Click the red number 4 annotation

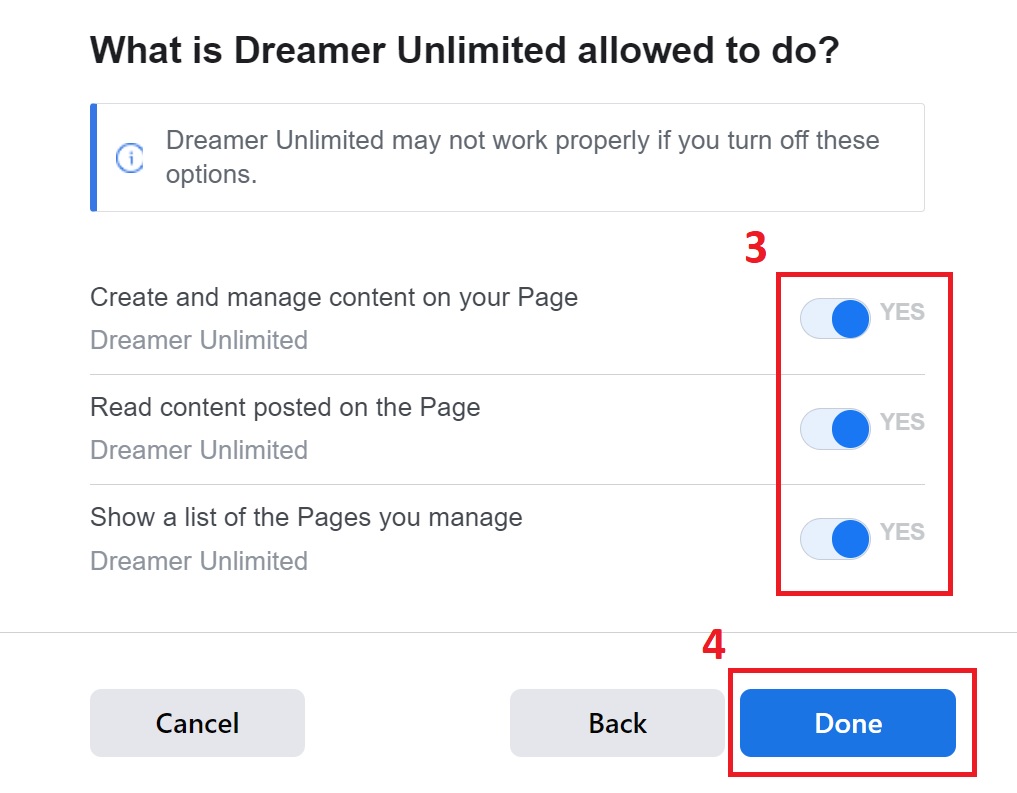tap(714, 645)
